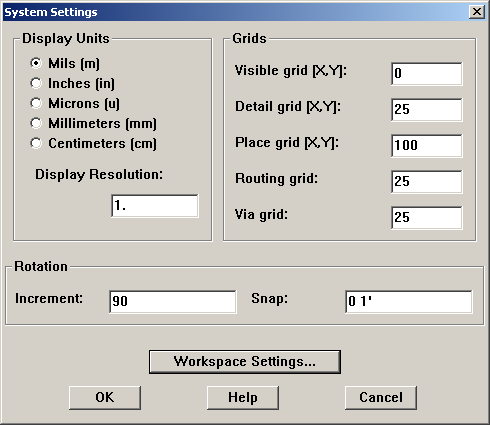
Task: Click the rotation Increment field
Action: point(173,302)
